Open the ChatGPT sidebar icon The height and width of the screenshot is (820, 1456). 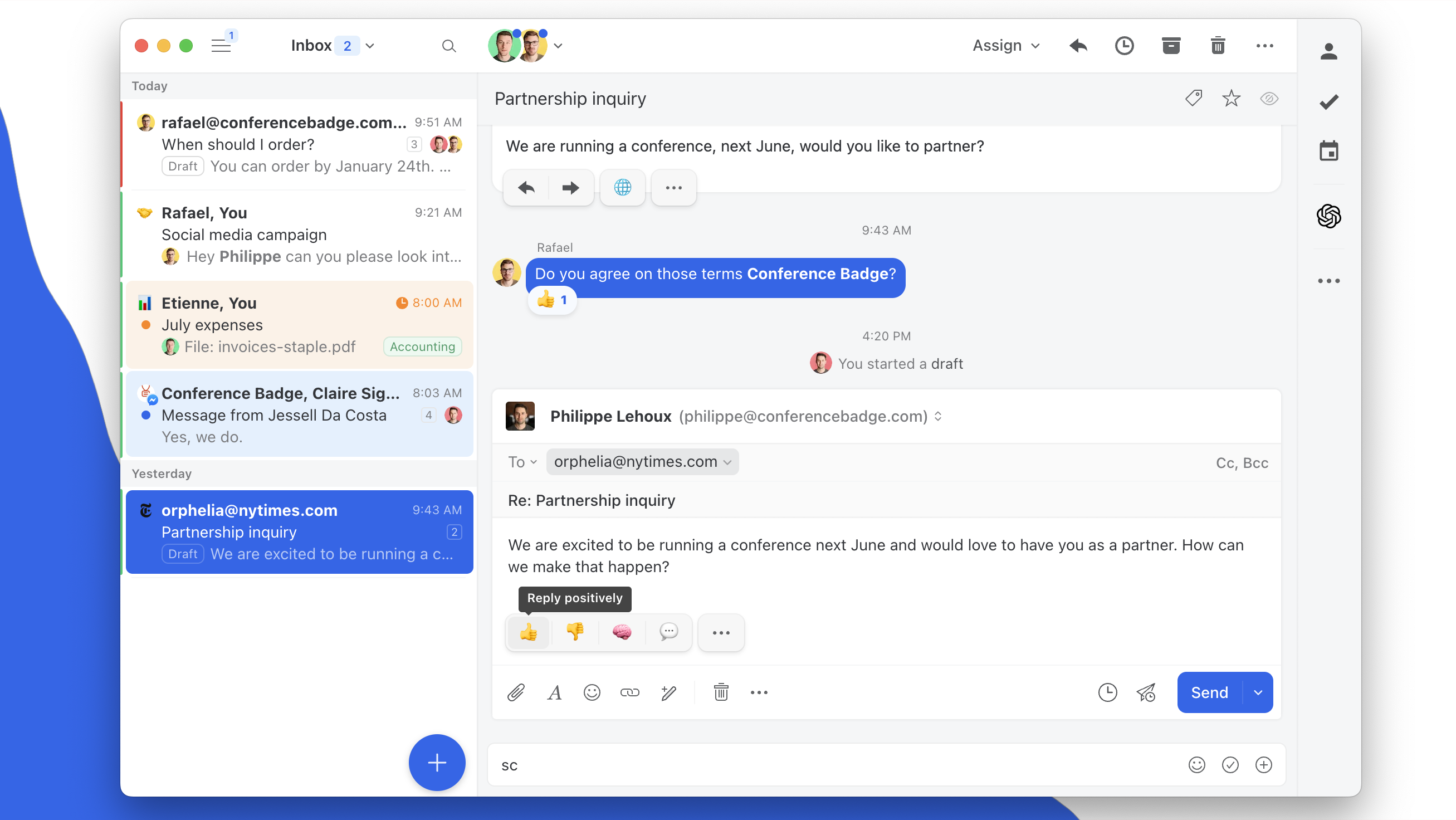pyautogui.click(x=1328, y=216)
